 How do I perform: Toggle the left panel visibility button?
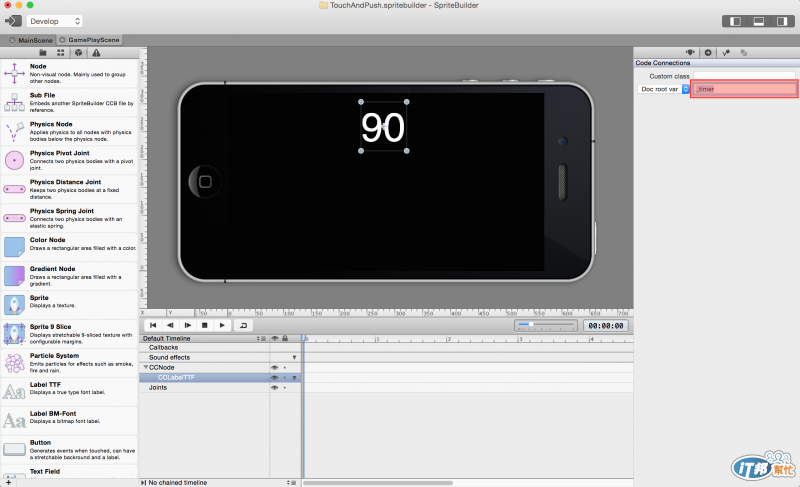point(735,21)
